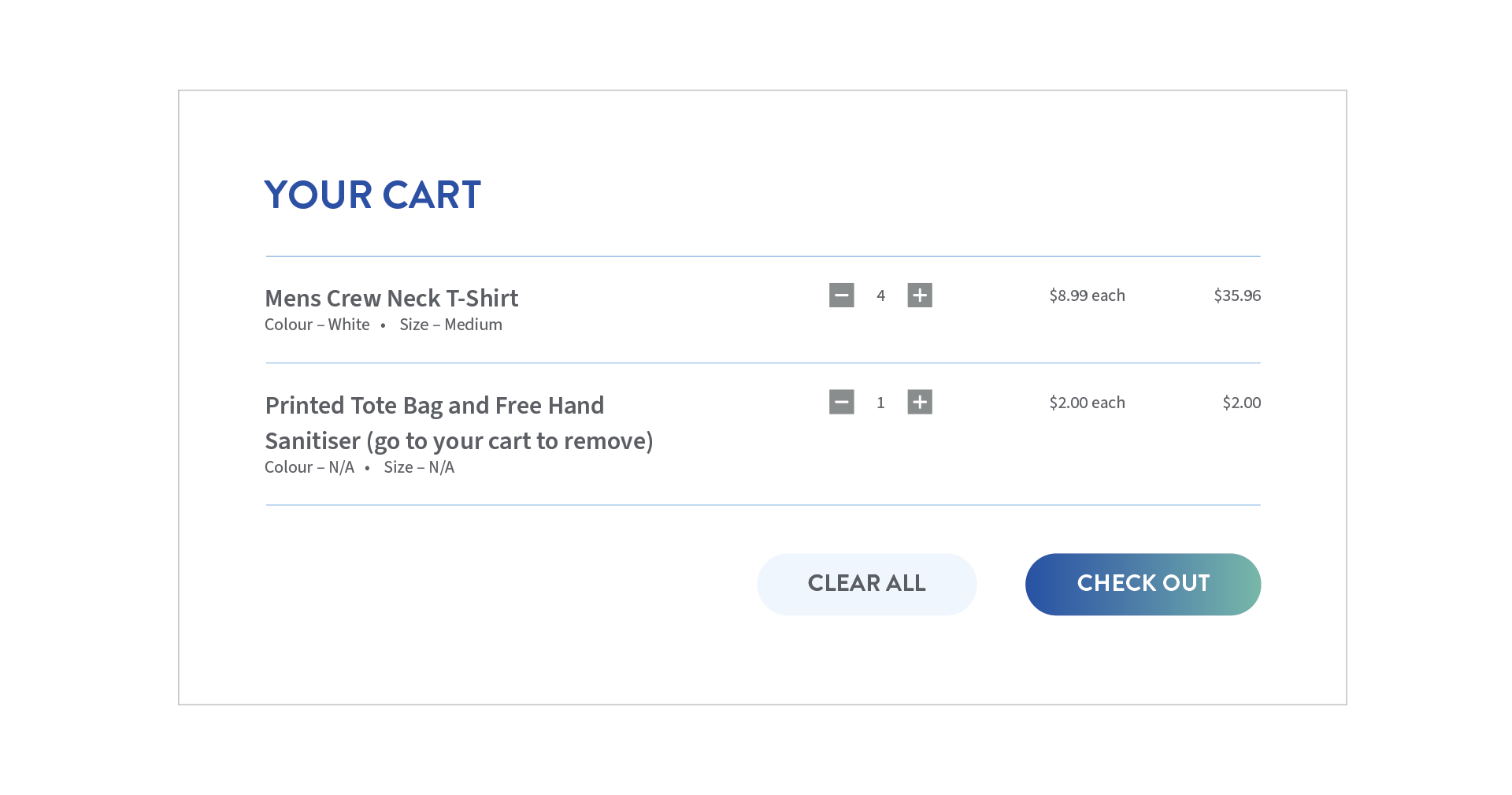Click the $35.96 line total
The width and height of the screenshot is (1512, 795).
[1237, 295]
